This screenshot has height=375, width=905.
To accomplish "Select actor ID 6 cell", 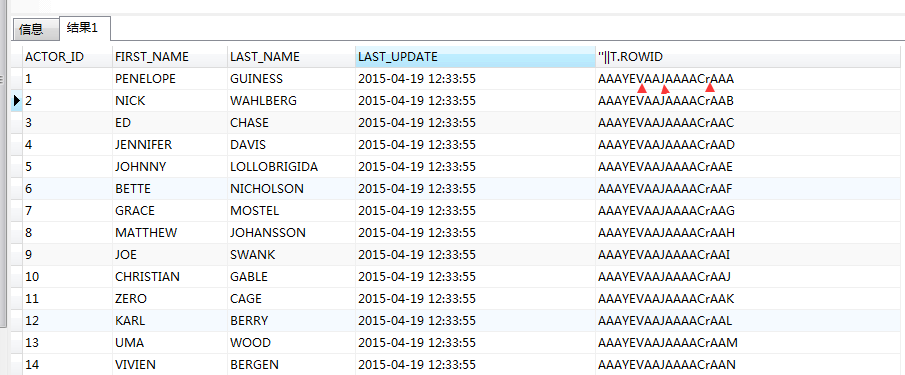I will 67,189.
